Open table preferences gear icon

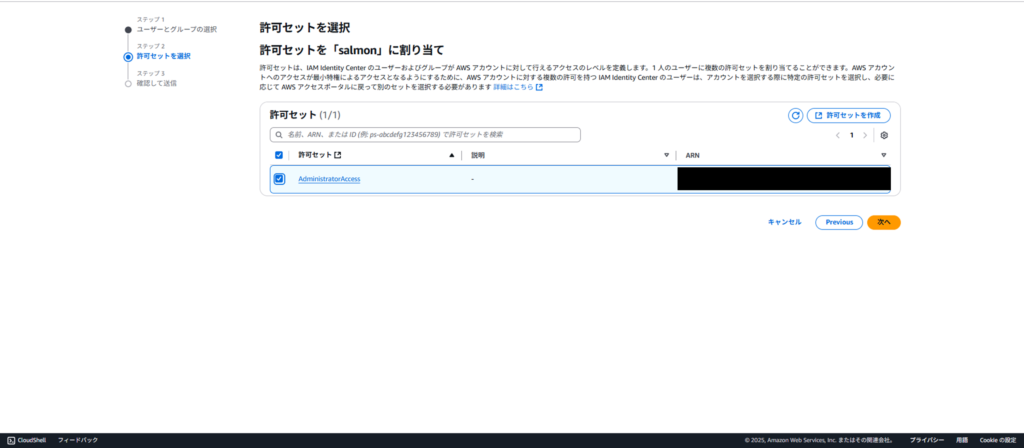884,135
